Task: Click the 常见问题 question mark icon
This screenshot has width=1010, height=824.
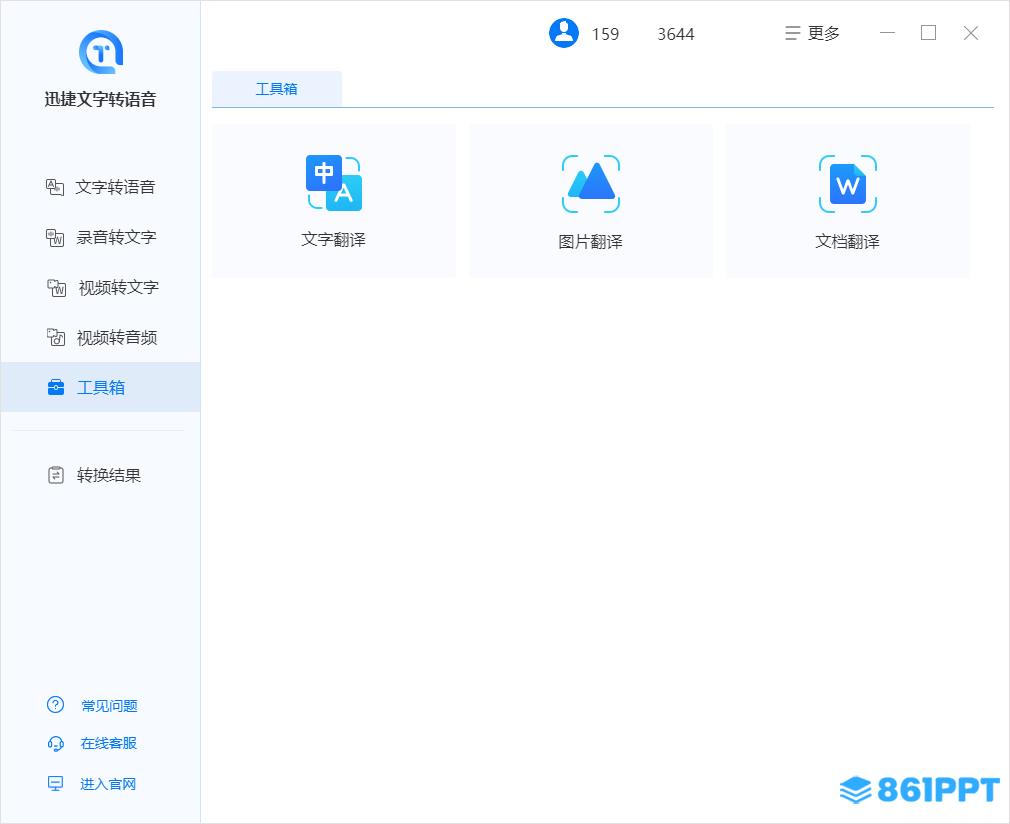Action: click(x=55, y=705)
